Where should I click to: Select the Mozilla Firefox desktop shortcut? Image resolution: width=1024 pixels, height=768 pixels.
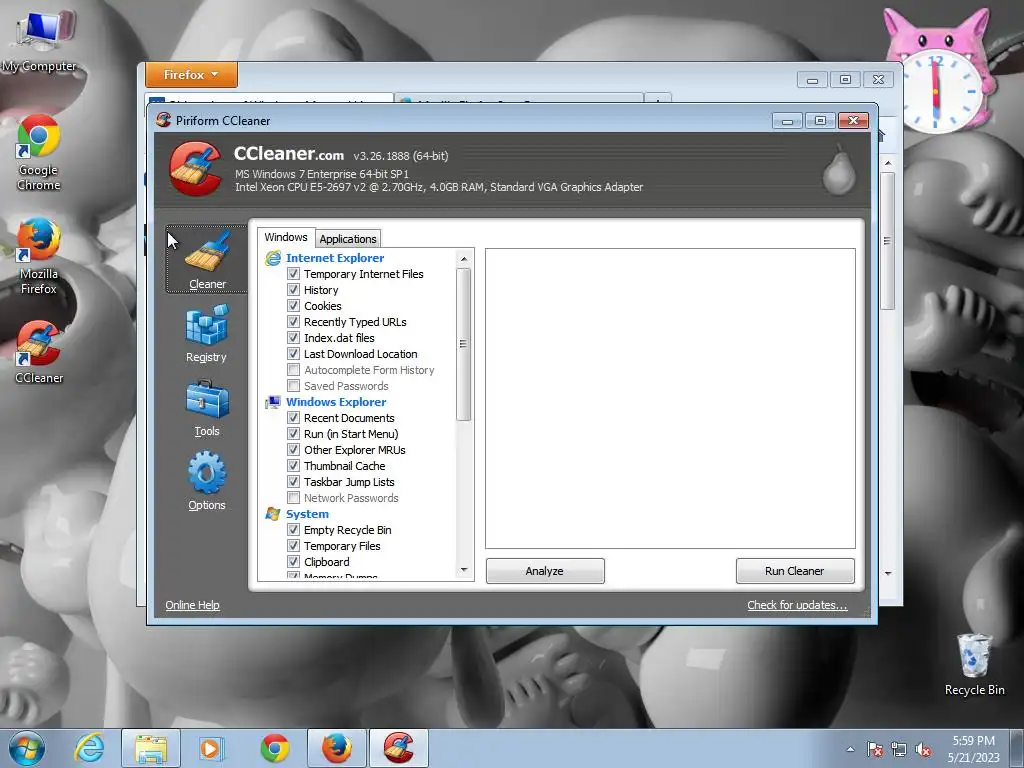(x=39, y=257)
